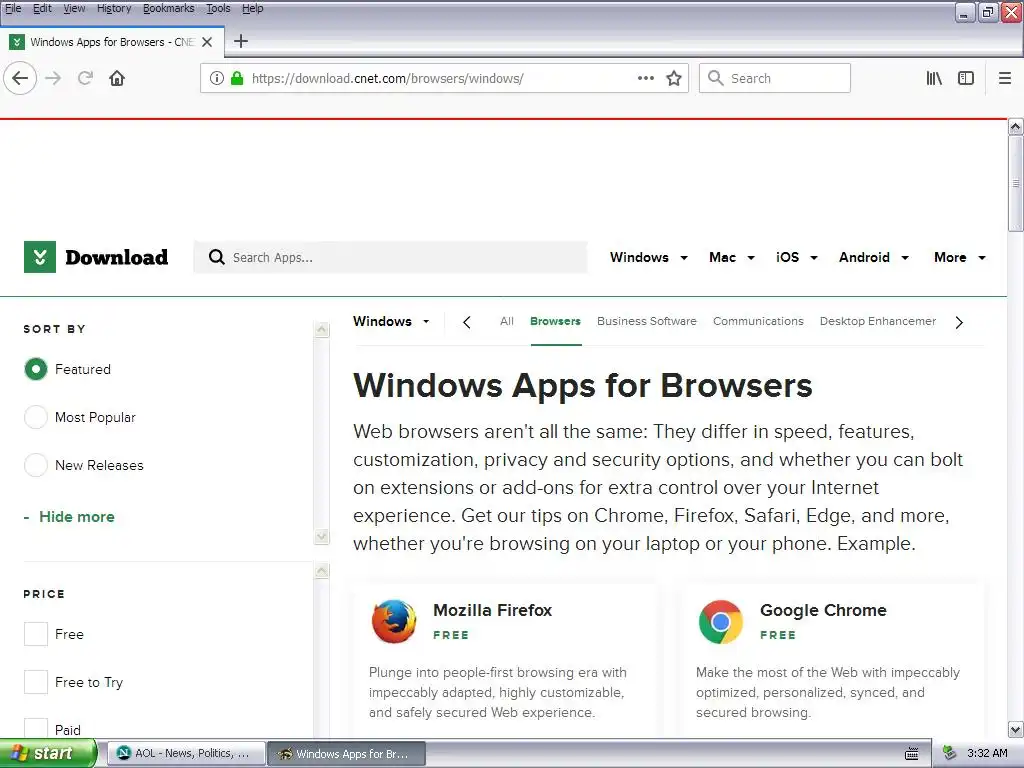
Task: Switch to the All category tab
Action: pyautogui.click(x=507, y=321)
